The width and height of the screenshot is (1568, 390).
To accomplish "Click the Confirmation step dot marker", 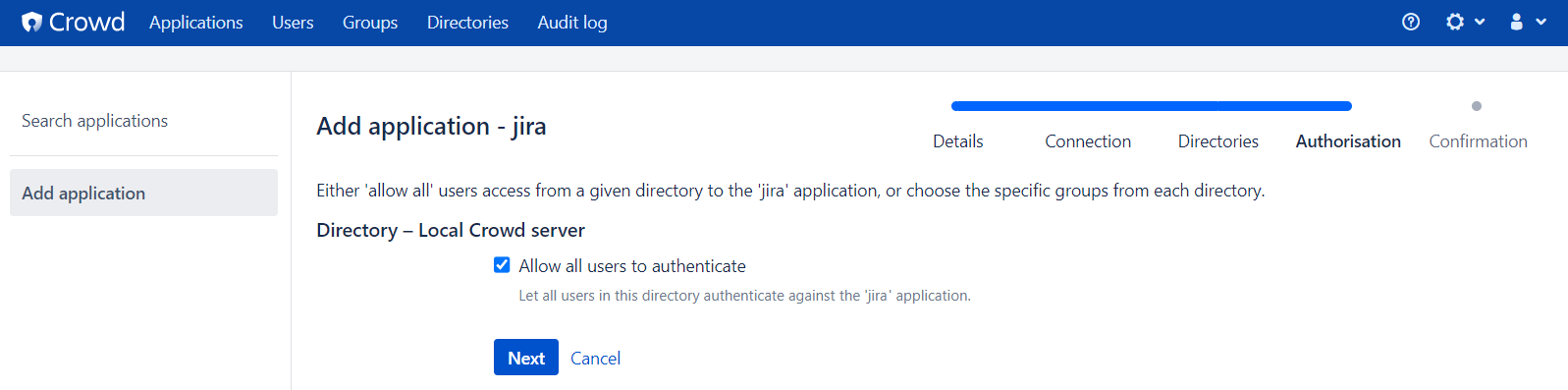I will coord(1477,106).
